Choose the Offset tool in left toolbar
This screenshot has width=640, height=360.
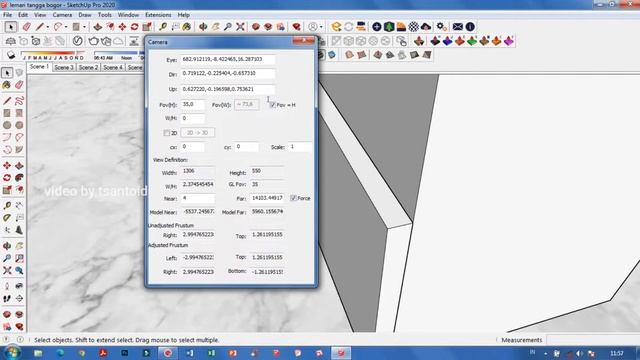point(19,178)
